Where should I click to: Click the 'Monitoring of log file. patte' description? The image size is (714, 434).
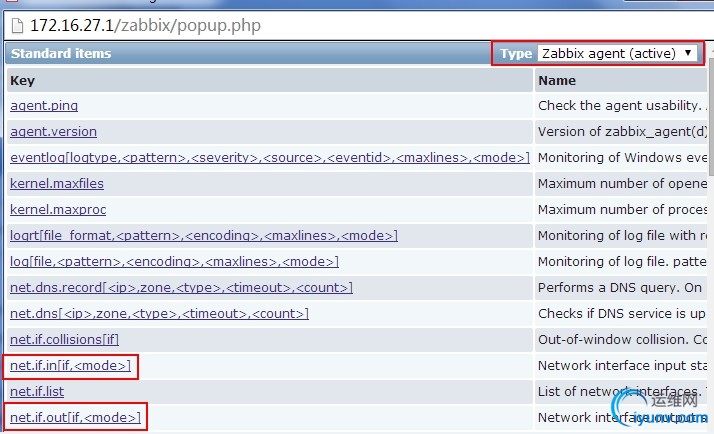coord(622,261)
